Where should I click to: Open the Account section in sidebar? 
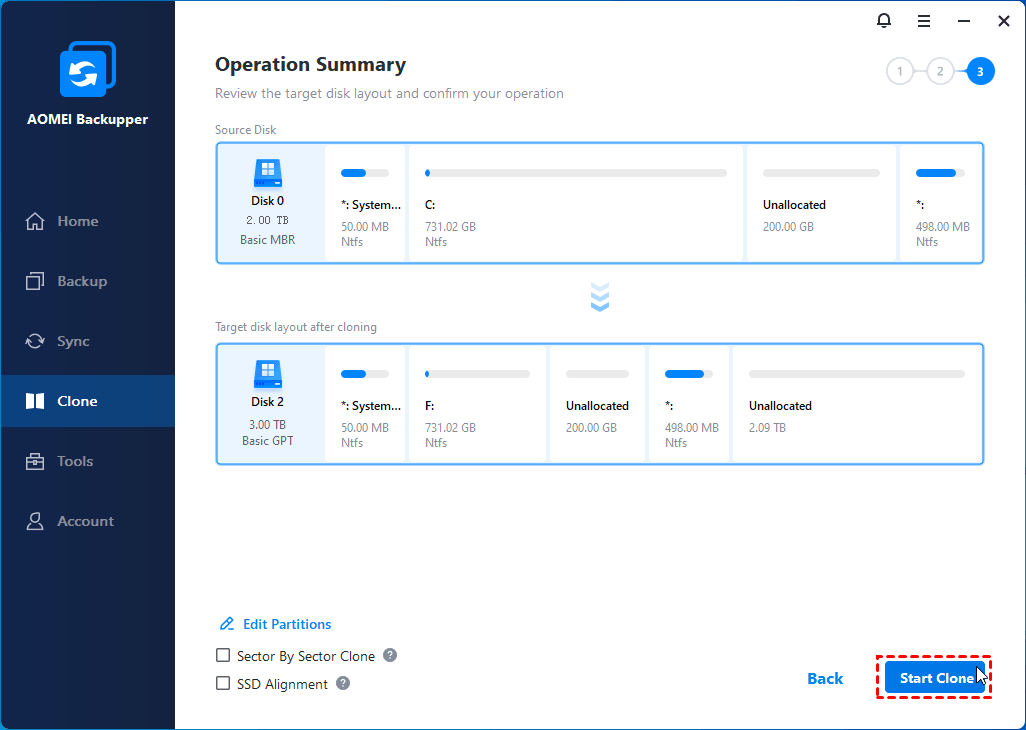[85, 521]
